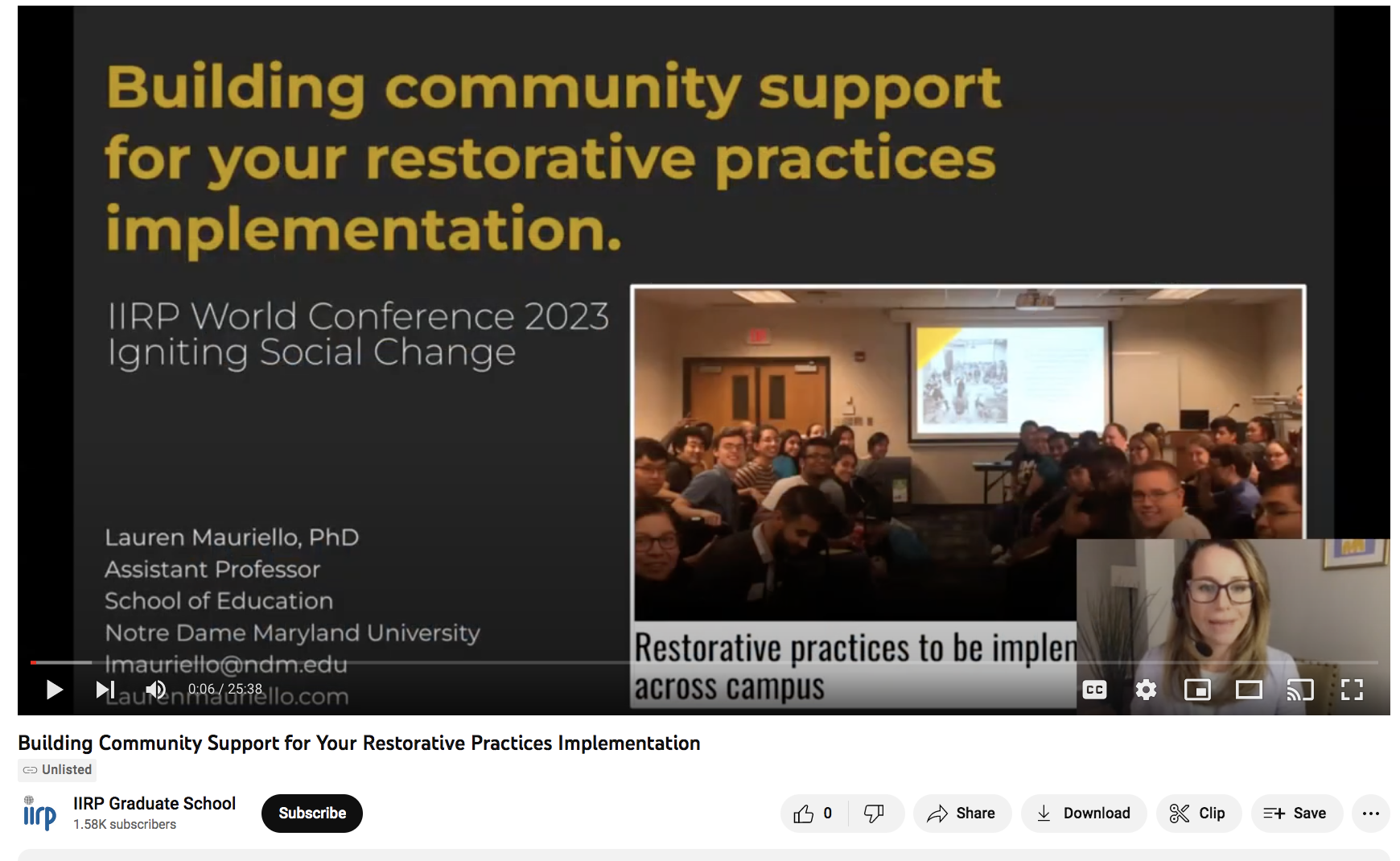
Task: Subscribe to IIRP Graduate School
Action: tap(312, 814)
